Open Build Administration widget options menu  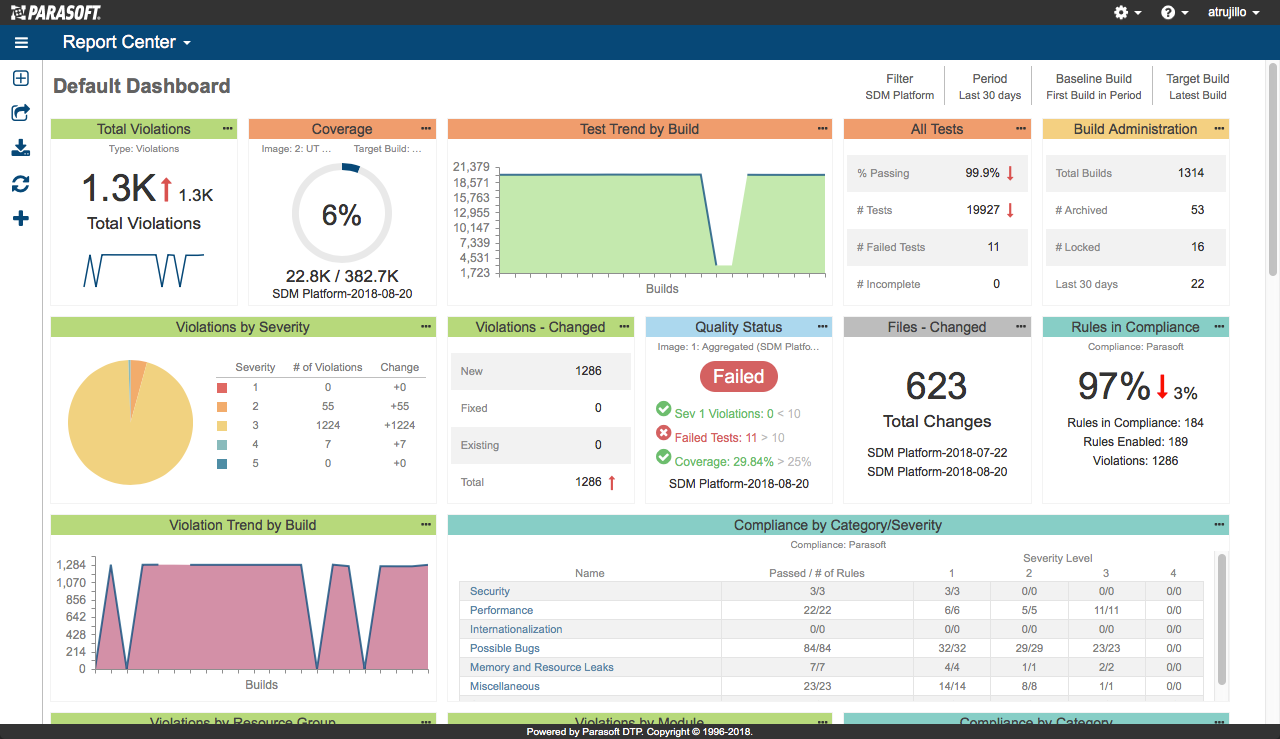pyautogui.click(x=1219, y=128)
